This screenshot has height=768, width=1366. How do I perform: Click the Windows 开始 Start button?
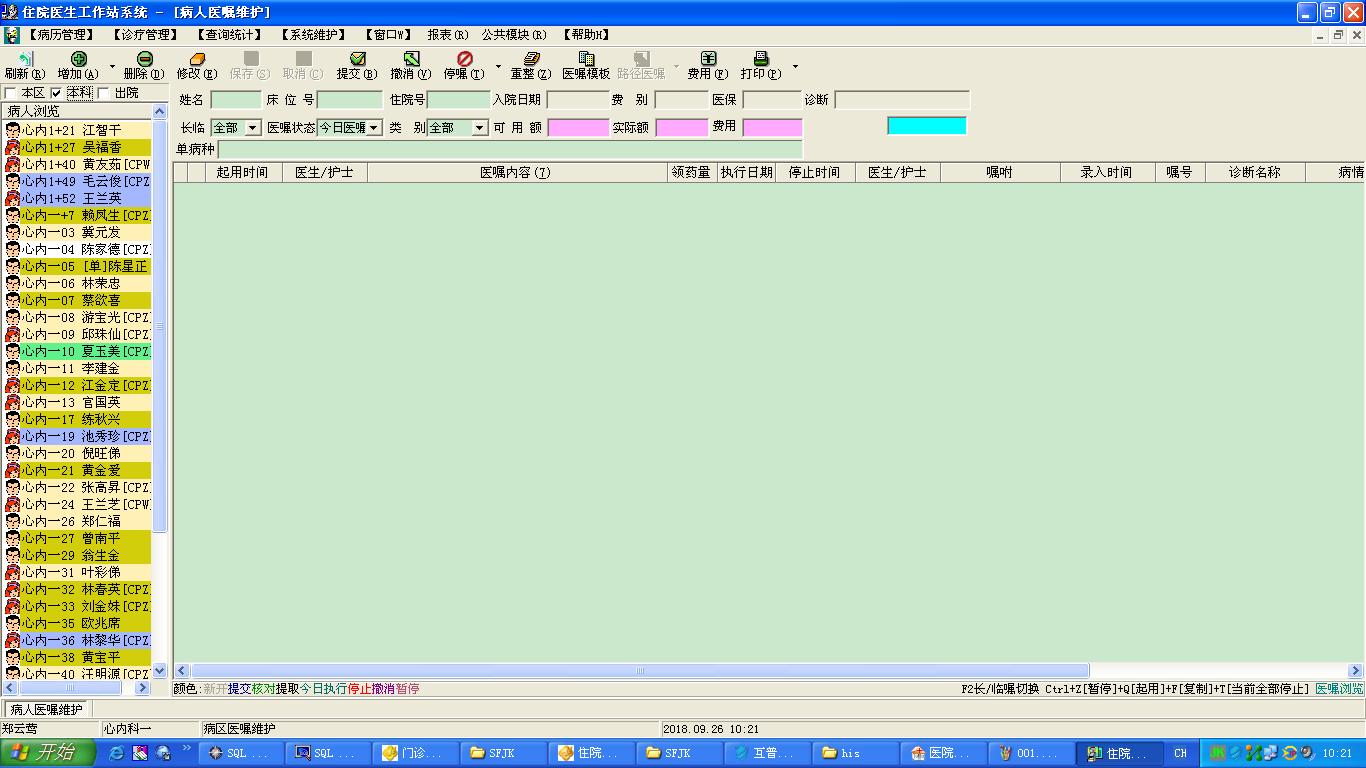tap(48, 753)
